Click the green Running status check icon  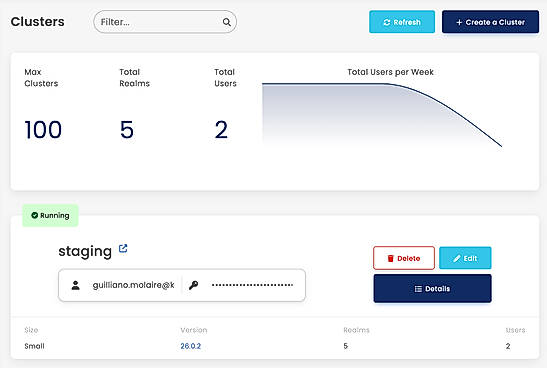pyautogui.click(x=35, y=215)
